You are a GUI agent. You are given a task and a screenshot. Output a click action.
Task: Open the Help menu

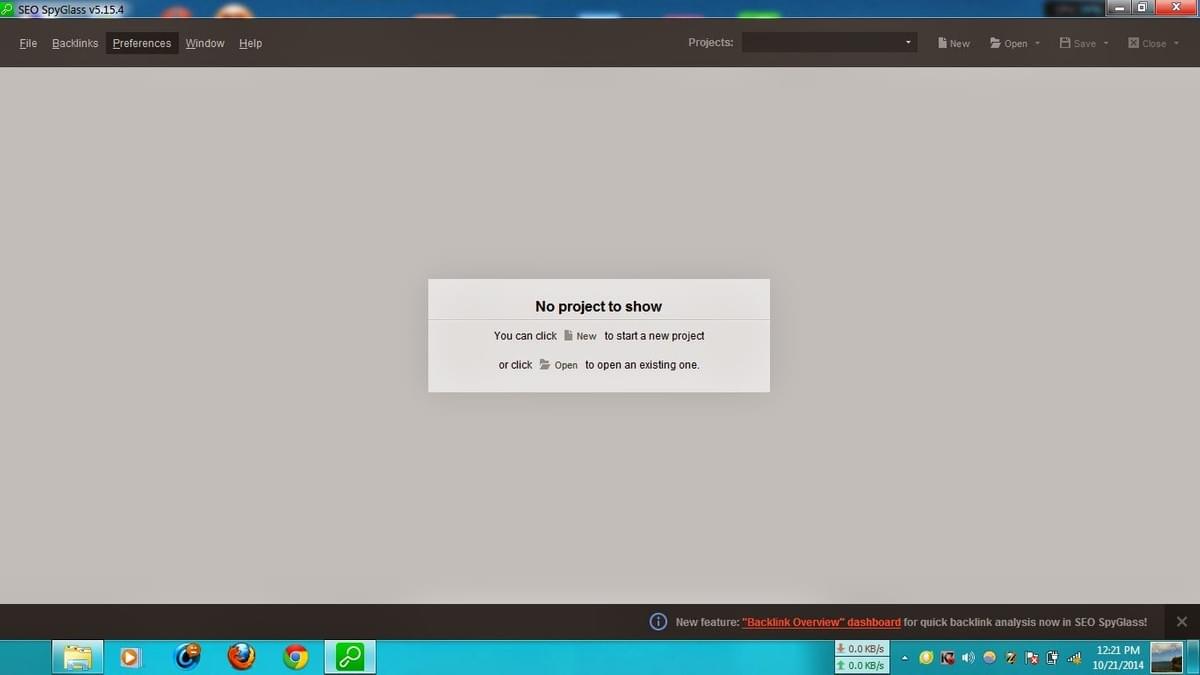(x=250, y=43)
